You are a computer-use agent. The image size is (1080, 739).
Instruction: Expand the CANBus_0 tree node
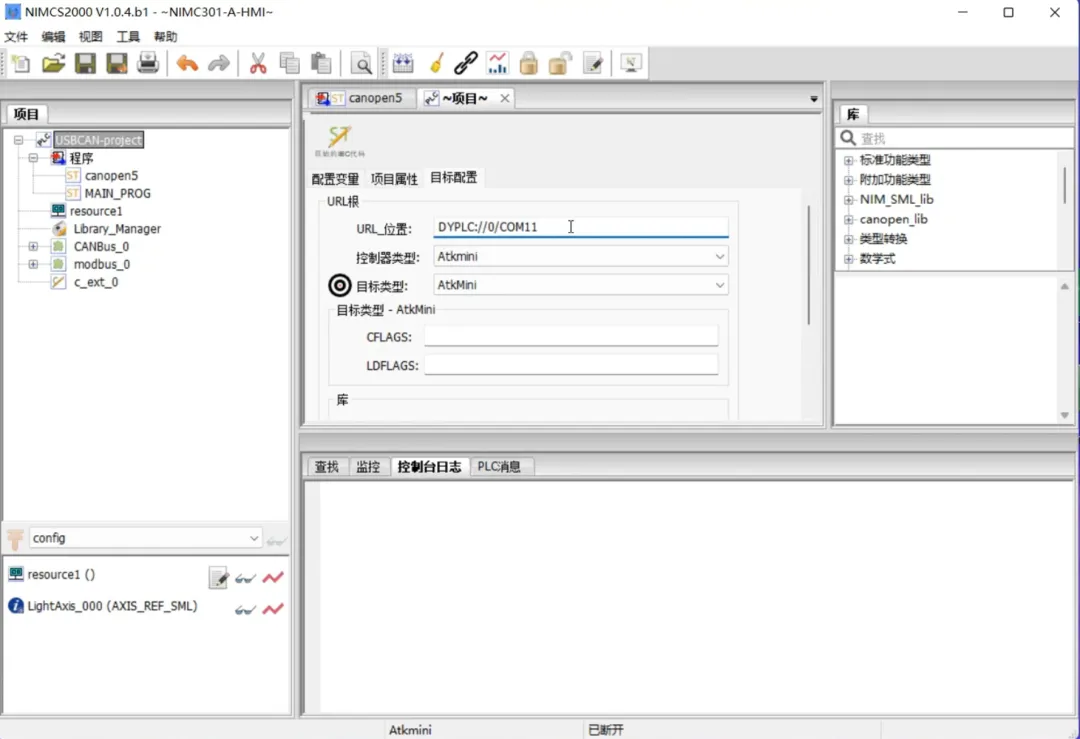click(33, 246)
